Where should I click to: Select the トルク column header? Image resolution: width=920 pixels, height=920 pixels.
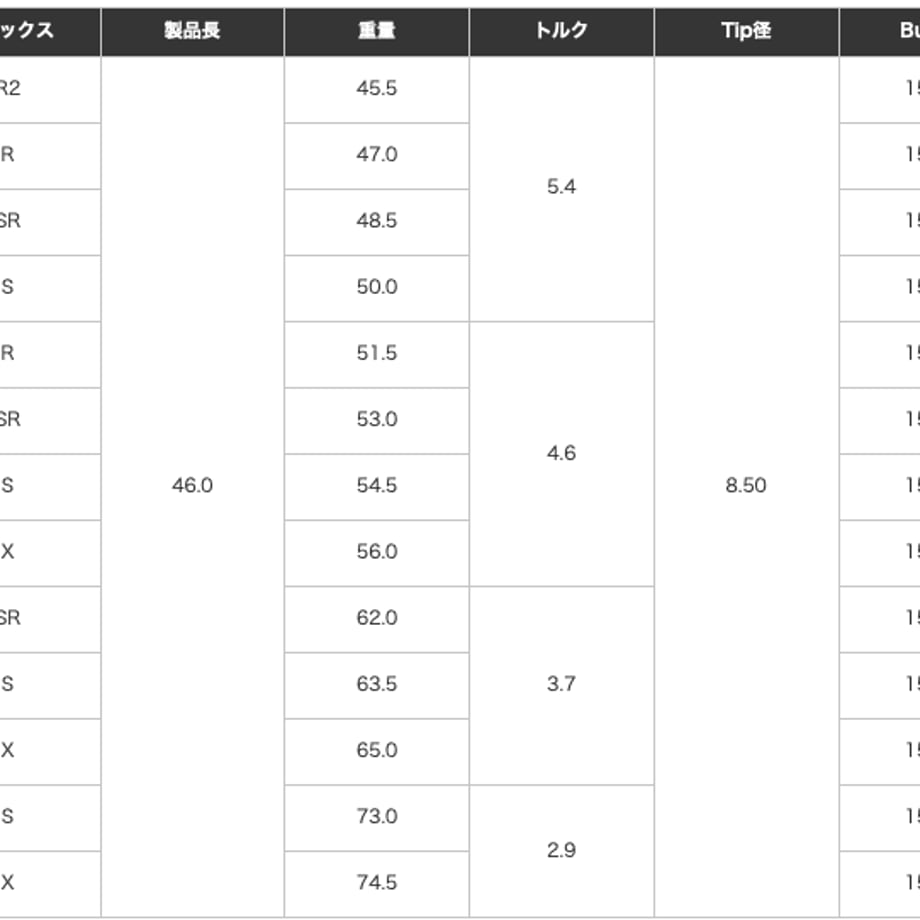(562, 32)
